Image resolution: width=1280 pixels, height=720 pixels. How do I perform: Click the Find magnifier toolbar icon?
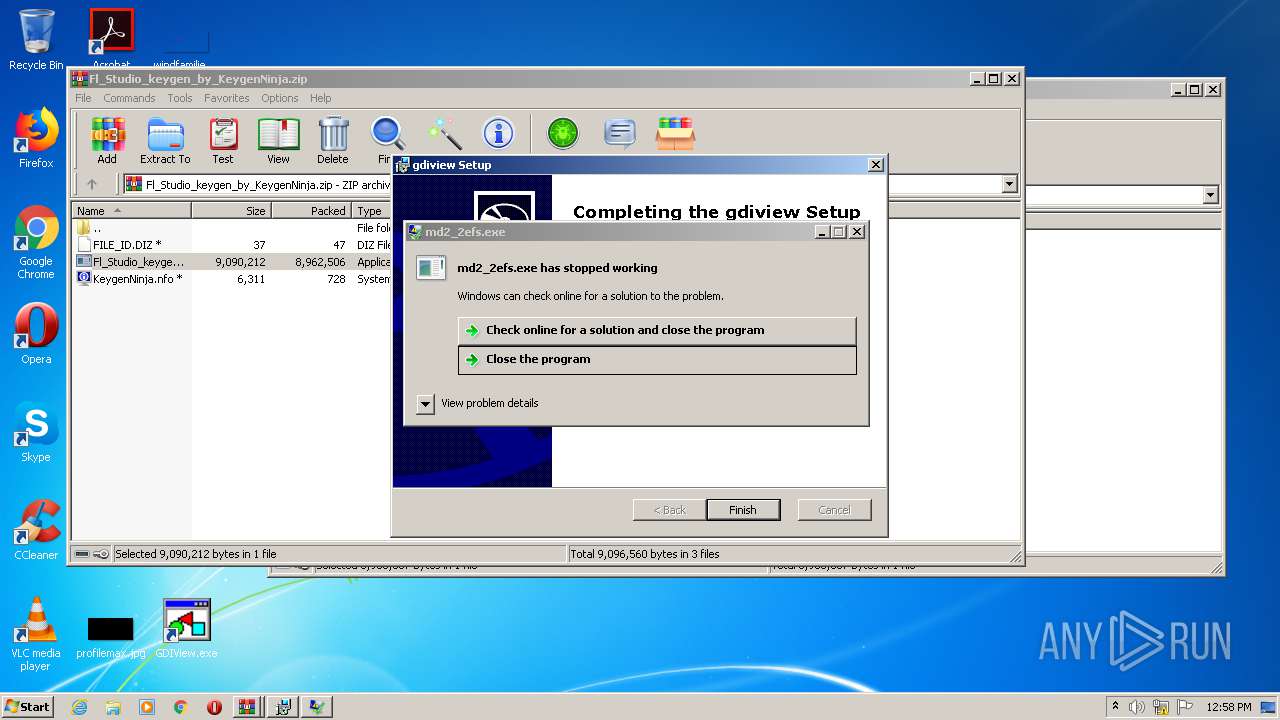click(386, 141)
